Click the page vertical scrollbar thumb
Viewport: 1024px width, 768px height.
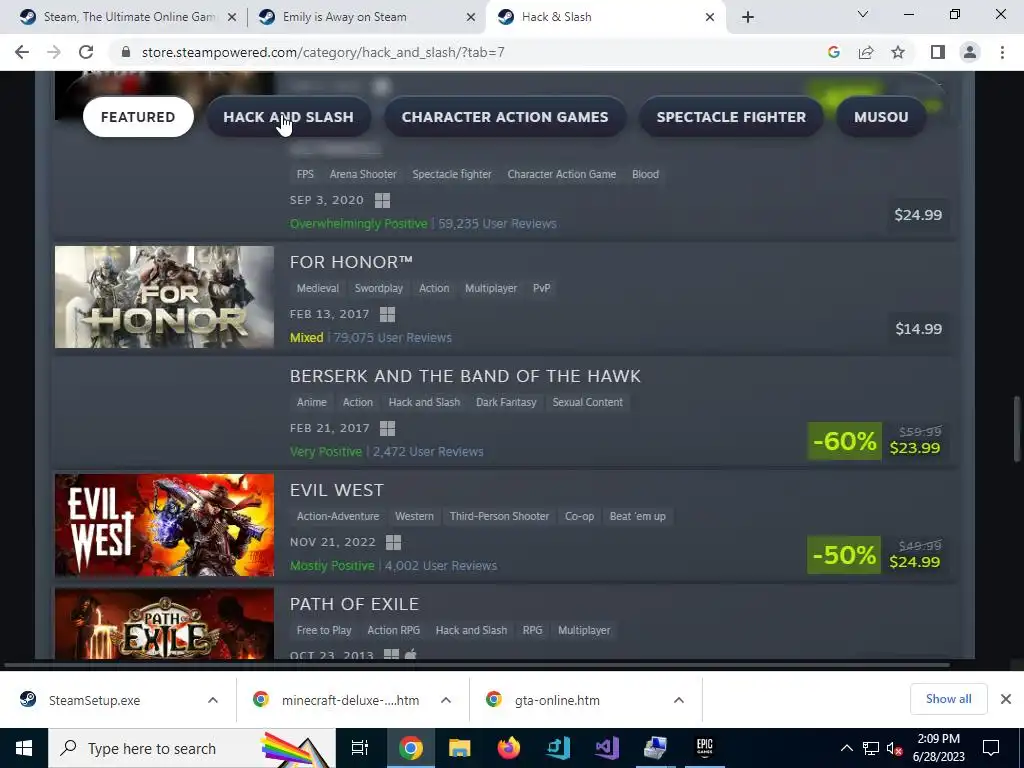pyautogui.click(x=1017, y=428)
